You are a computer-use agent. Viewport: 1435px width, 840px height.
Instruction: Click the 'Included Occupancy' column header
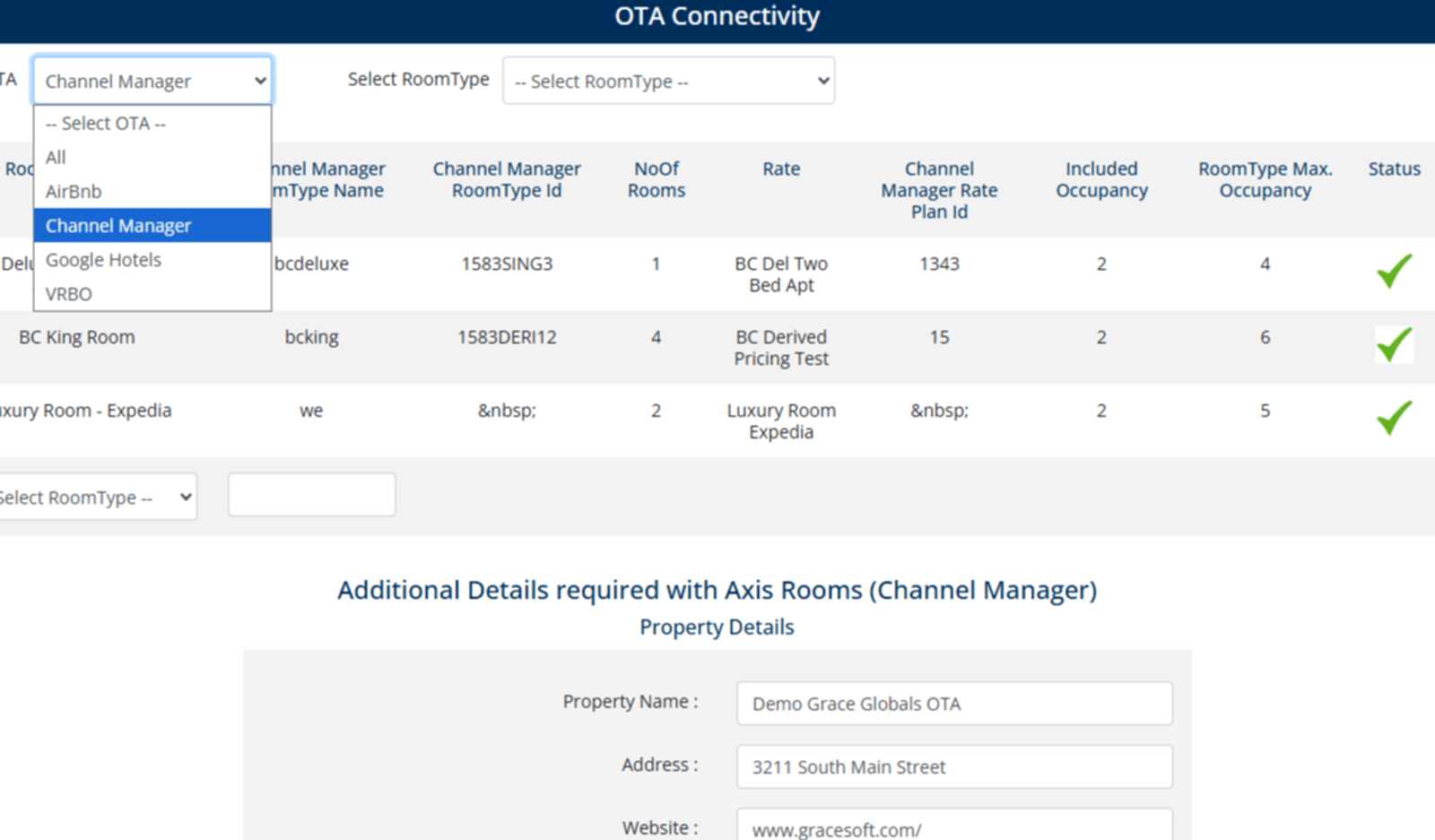[x=1101, y=179]
